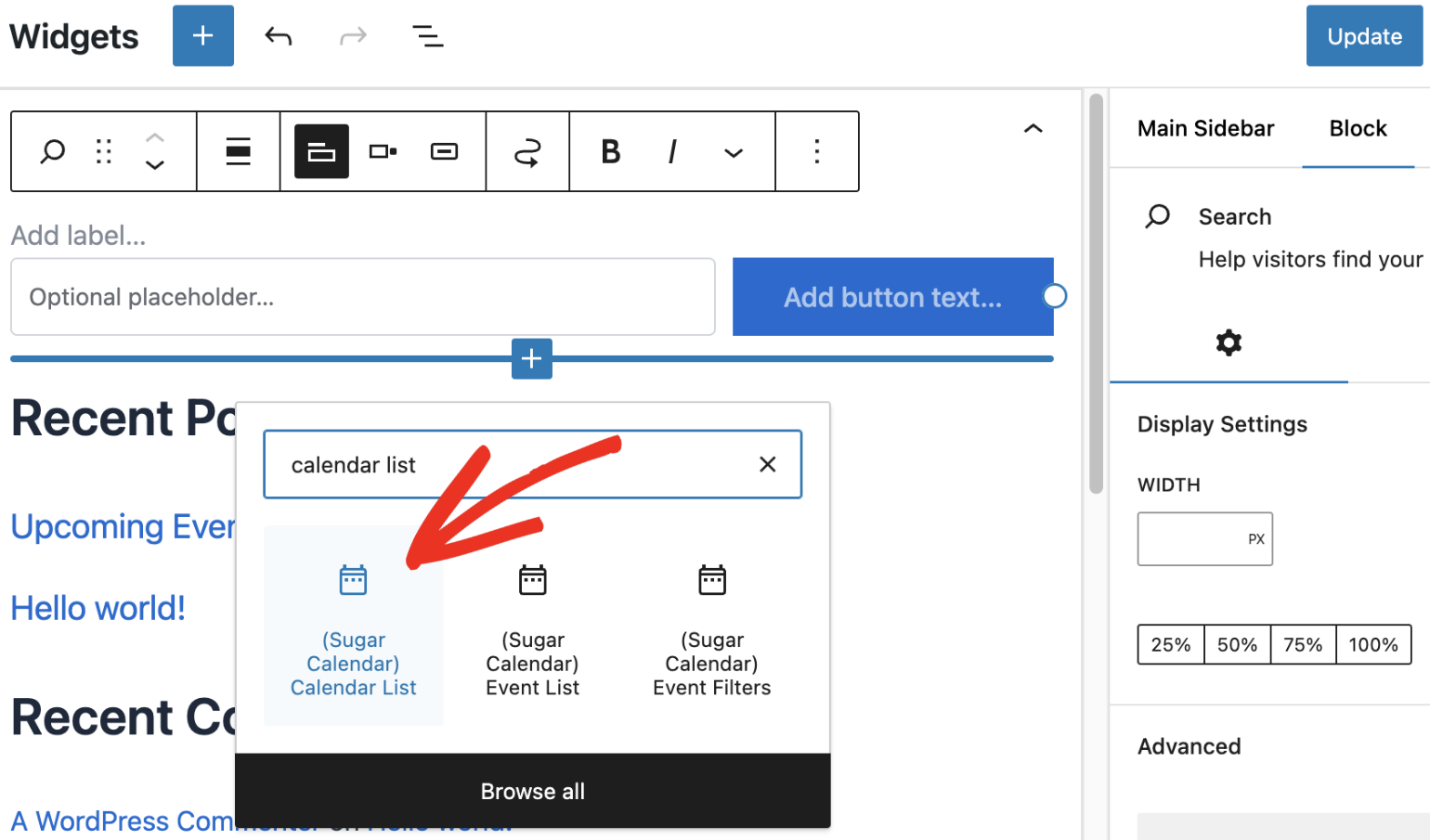Move the Search block down
Image resolution: width=1430 pixels, height=840 pixels.
pos(155,165)
